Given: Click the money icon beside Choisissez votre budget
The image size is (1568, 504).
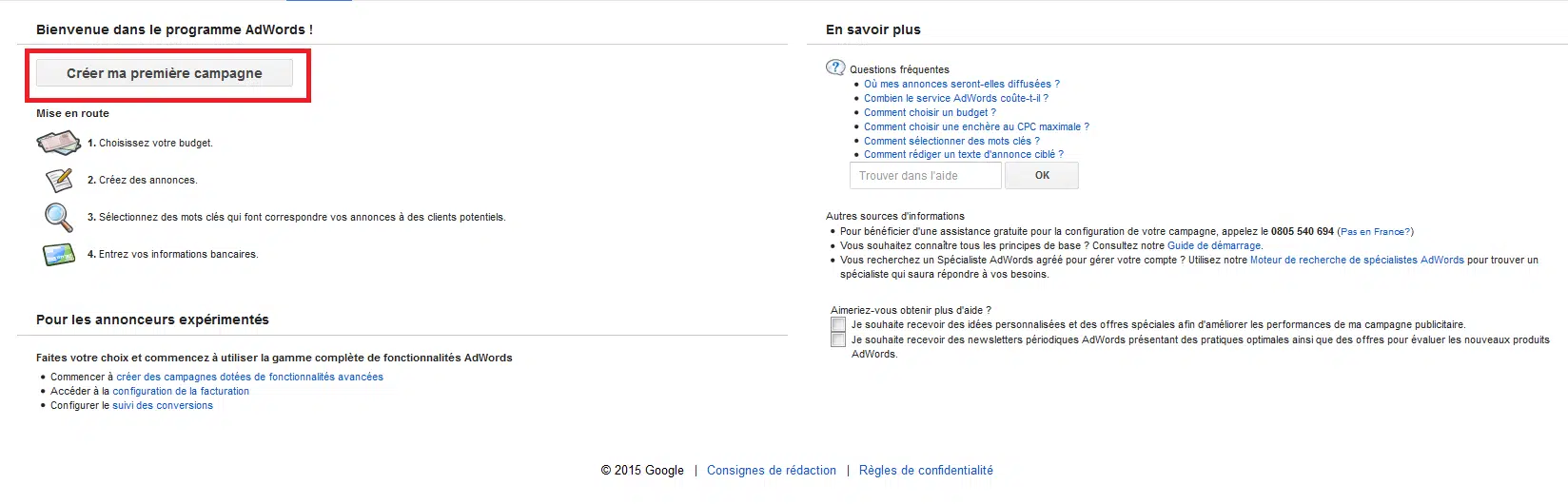Looking at the screenshot, I should (x=58, y=143).
